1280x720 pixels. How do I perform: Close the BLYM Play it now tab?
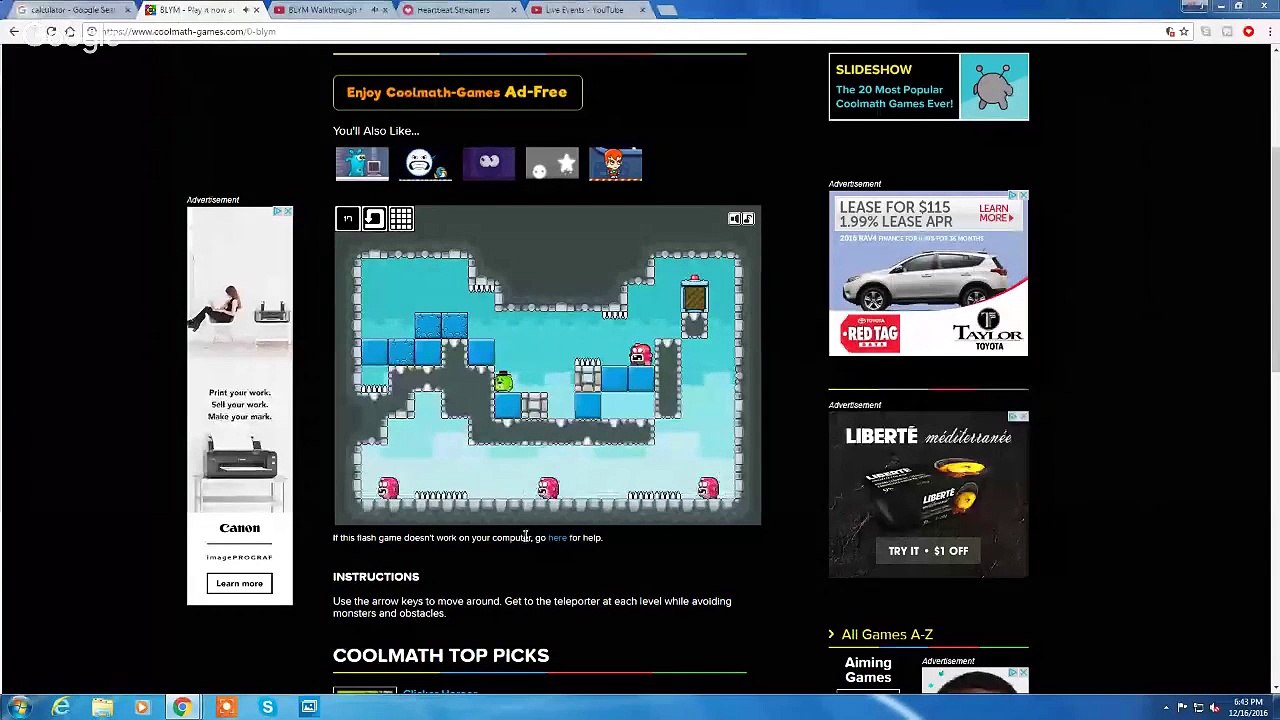pyautogui.click(x=256, y=10)
